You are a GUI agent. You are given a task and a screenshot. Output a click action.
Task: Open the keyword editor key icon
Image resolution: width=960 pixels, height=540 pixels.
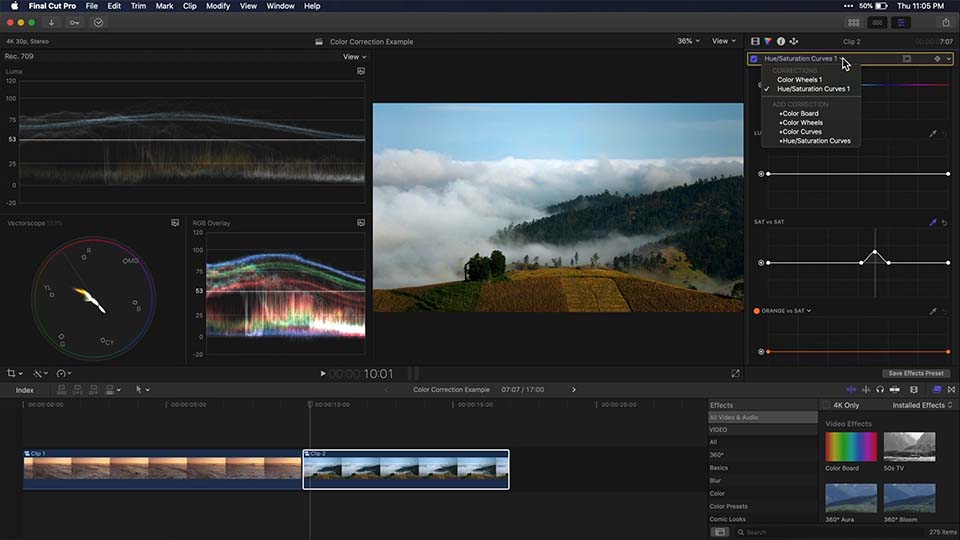(x=75, y=23)
